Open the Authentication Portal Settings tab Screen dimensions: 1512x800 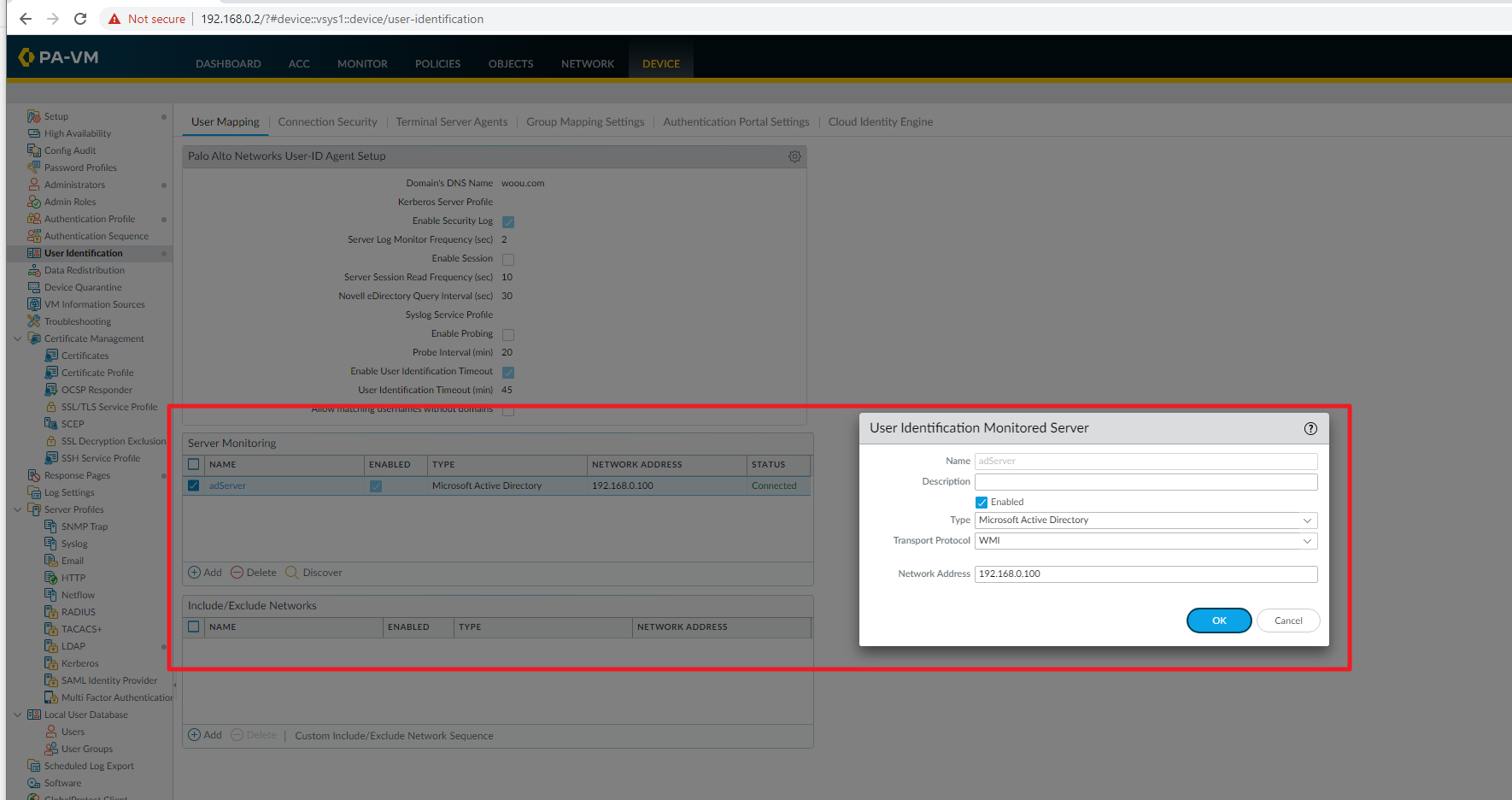pos(736,122)
